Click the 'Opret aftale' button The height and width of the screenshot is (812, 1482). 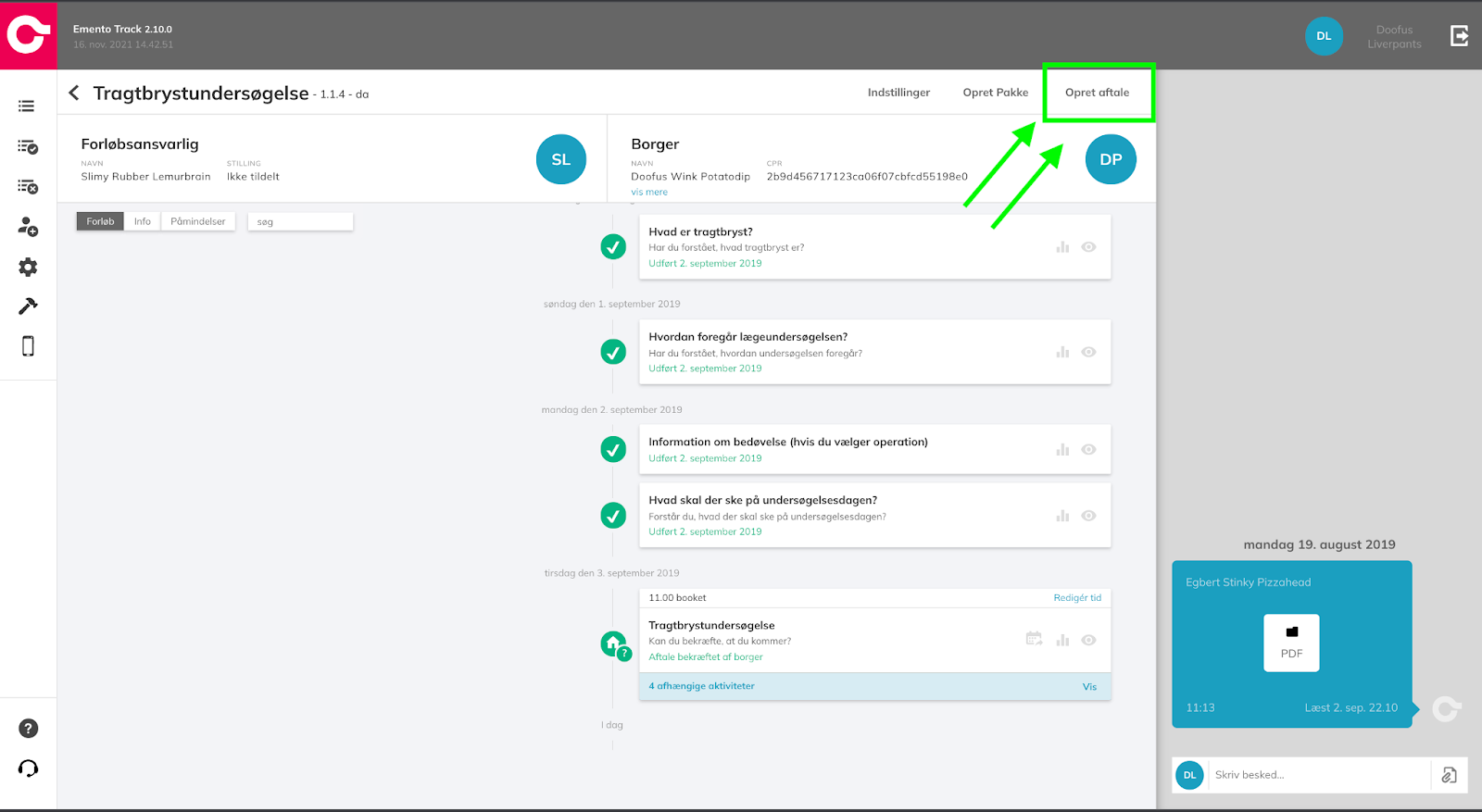coord(1097,93)
